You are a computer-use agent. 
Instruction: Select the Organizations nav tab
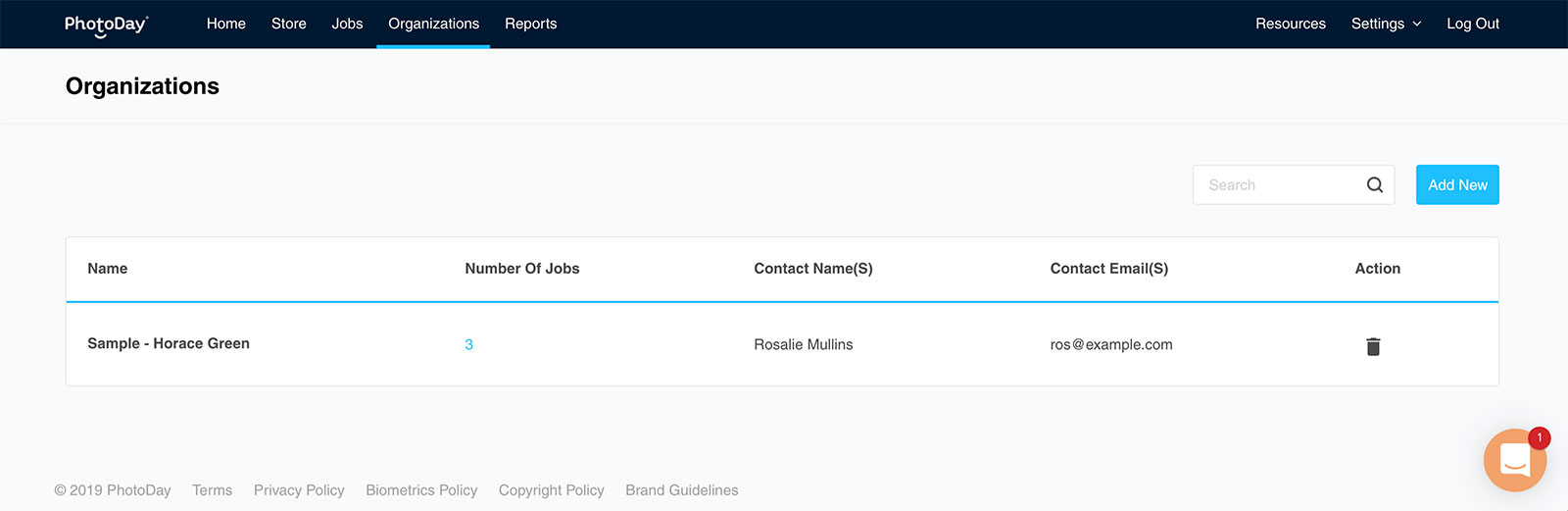433,25
